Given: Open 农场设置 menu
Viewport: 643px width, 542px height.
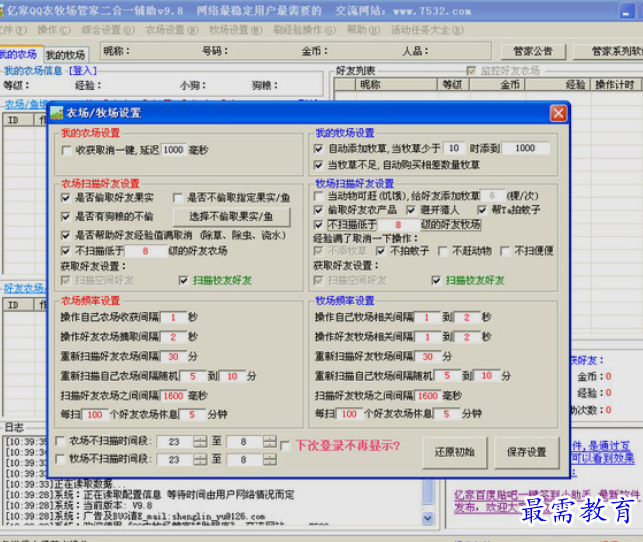Looking at the screenshot, I should (172, 30).
